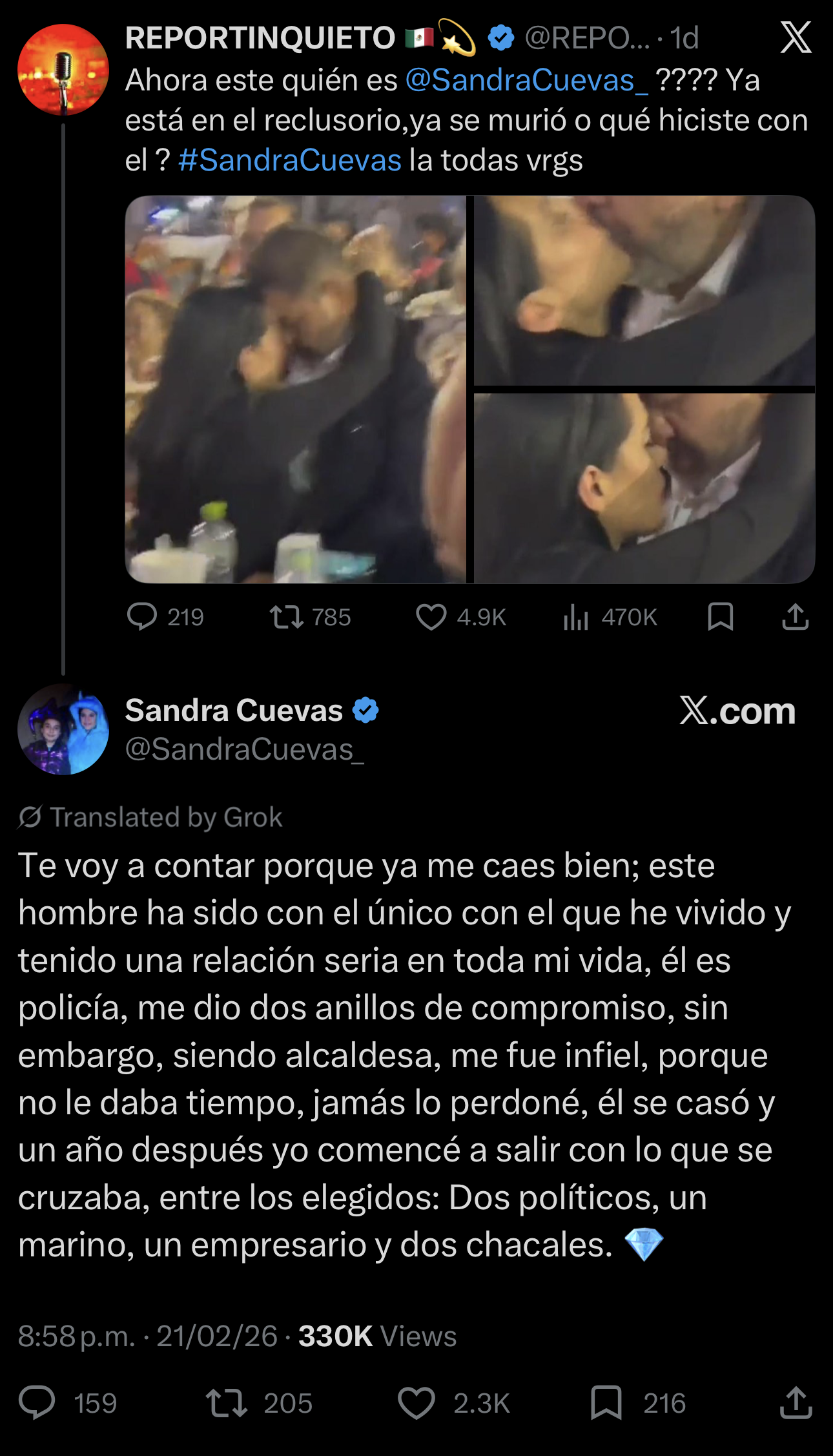
Task: Open the reply icon showing 219 comments
Action: coord(142,616)
